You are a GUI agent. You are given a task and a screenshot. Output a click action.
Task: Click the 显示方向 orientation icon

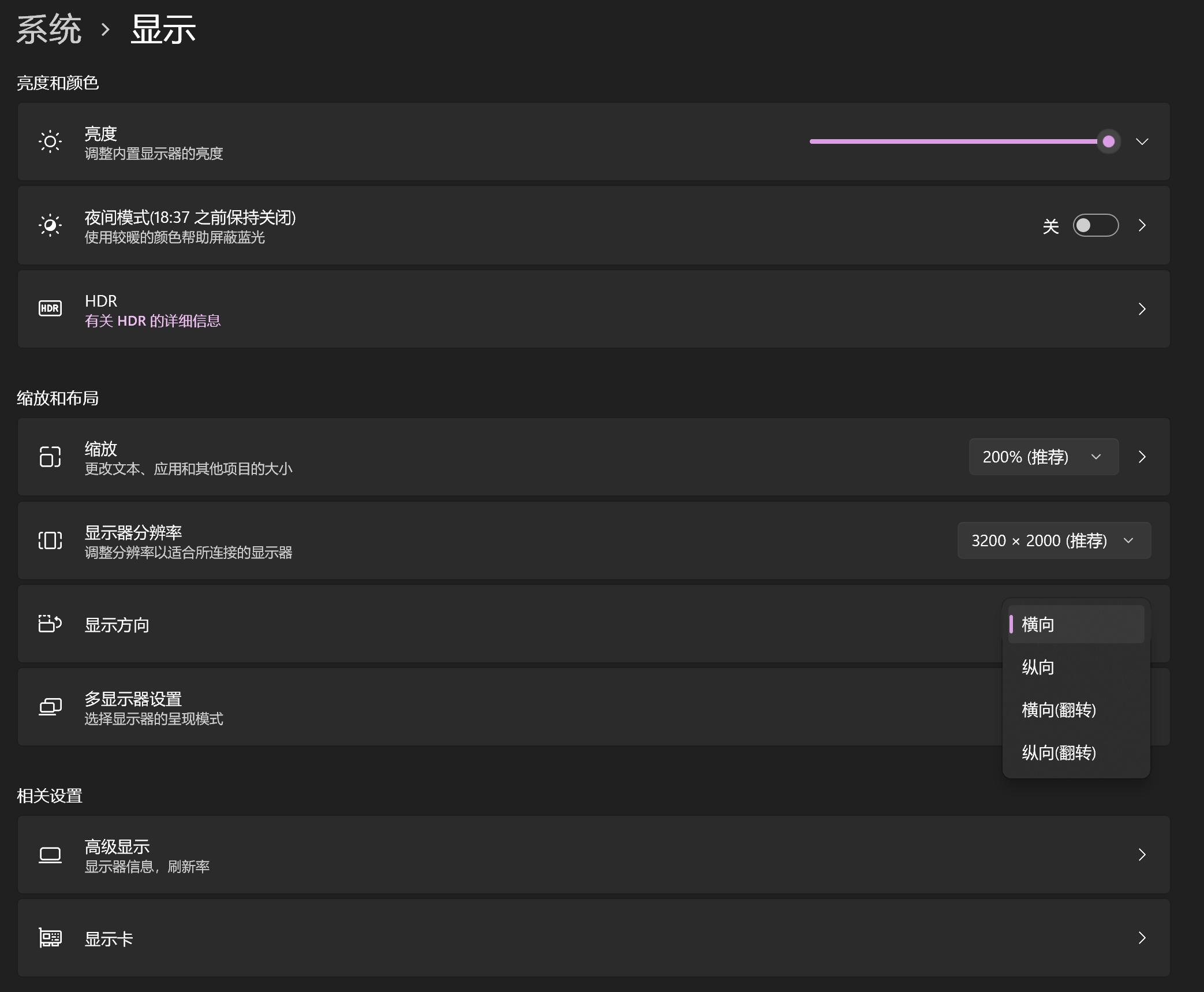point(50,624)
